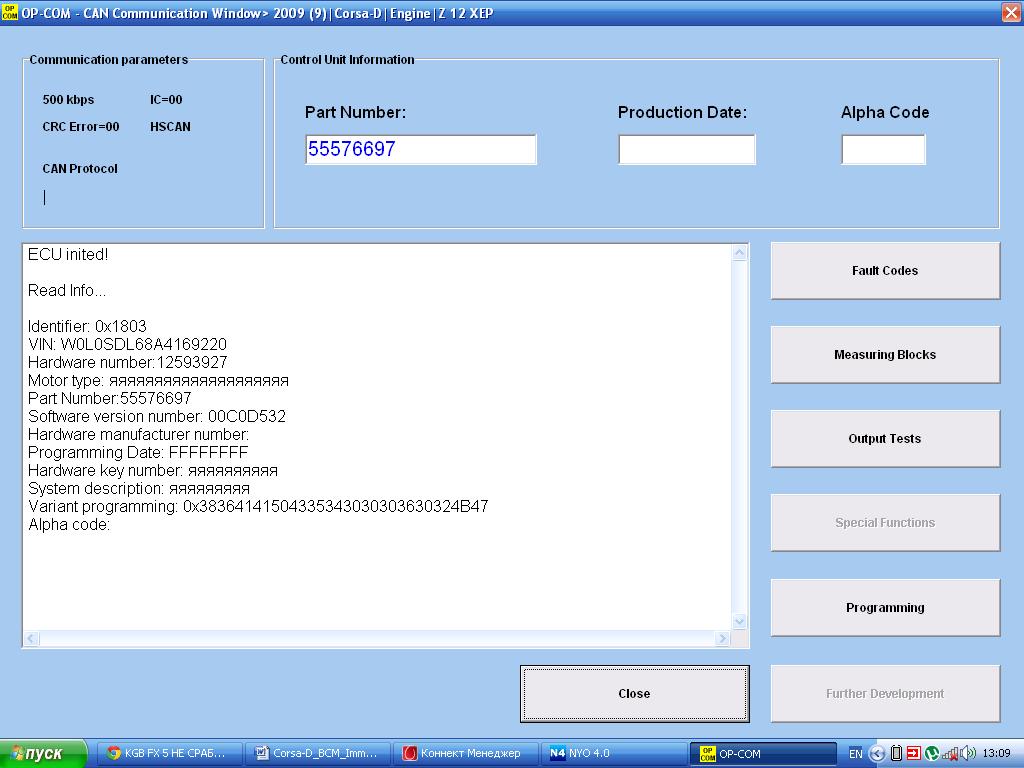This screenshot has width=1024, height=768.
Task: Open Measuring Blocks
Action: (x=885, y=355)
